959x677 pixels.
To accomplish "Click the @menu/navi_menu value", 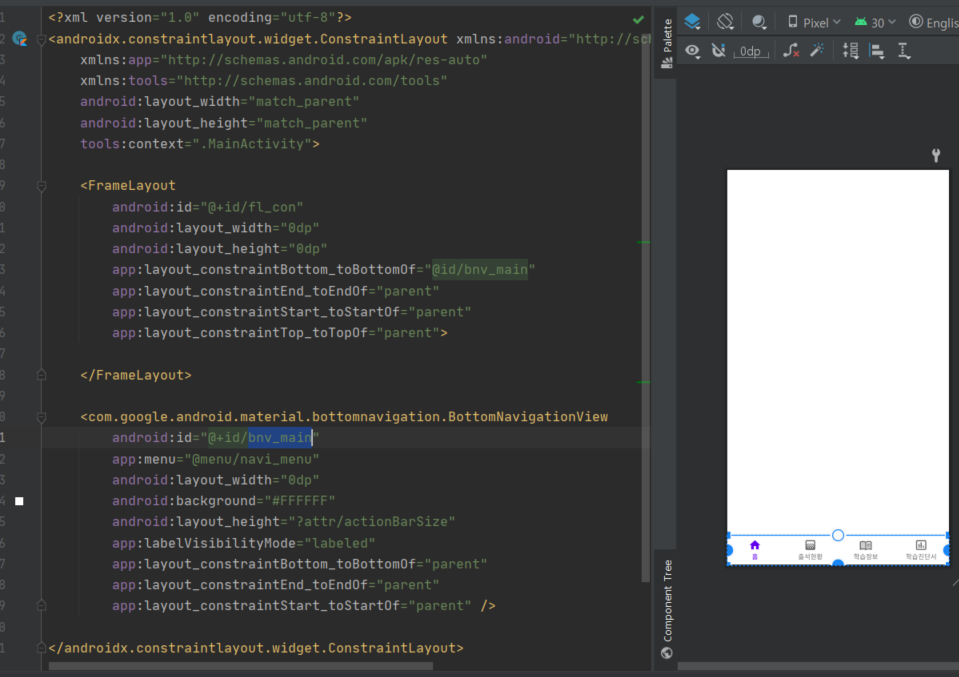I will (251, 459).
